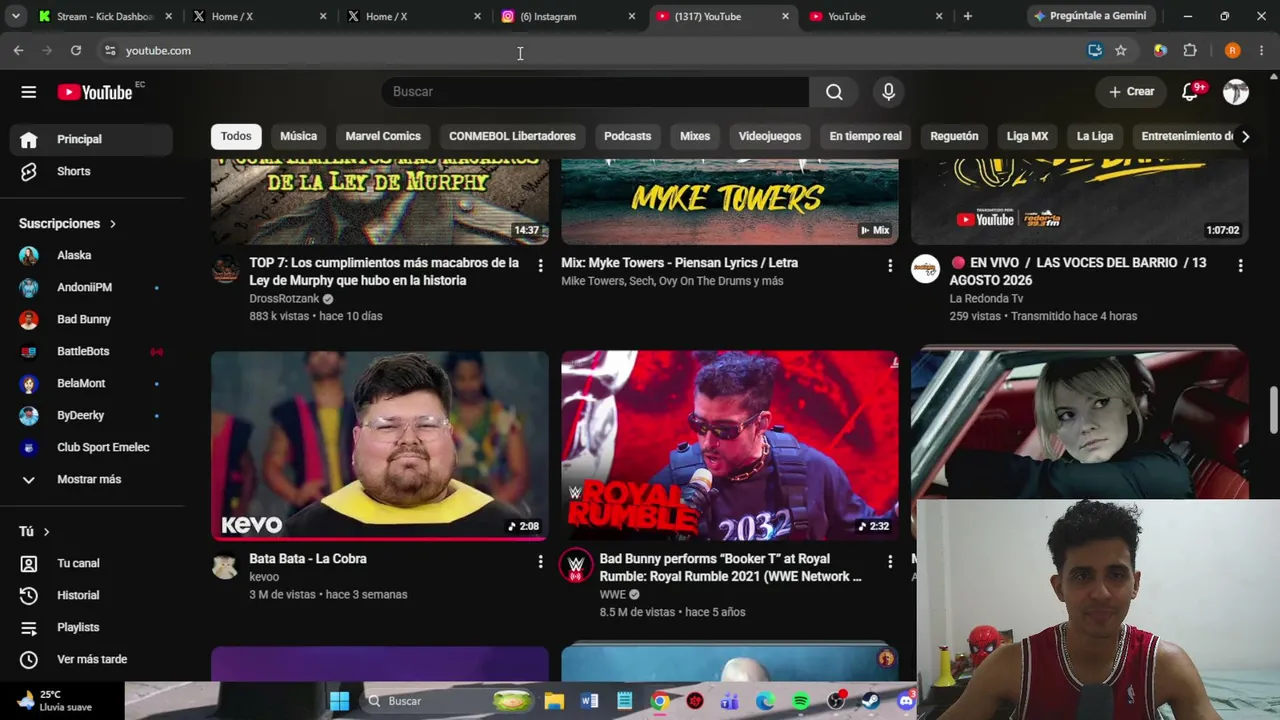Screen dimensions: 1280x720
Task: Open the Alaska subscription channel
Action: [x=92, y=255]
